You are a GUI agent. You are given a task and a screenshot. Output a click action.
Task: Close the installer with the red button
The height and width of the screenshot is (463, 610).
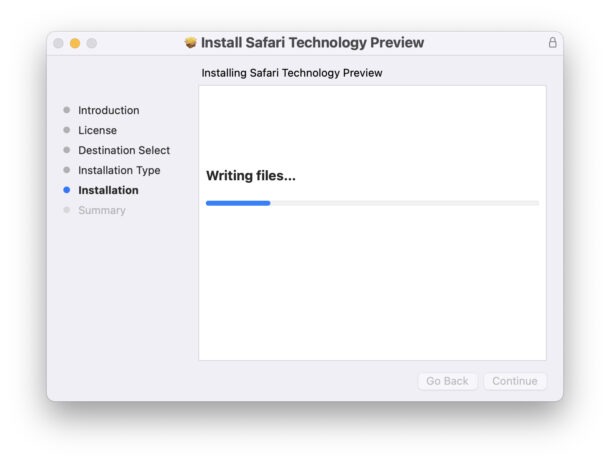58,43
